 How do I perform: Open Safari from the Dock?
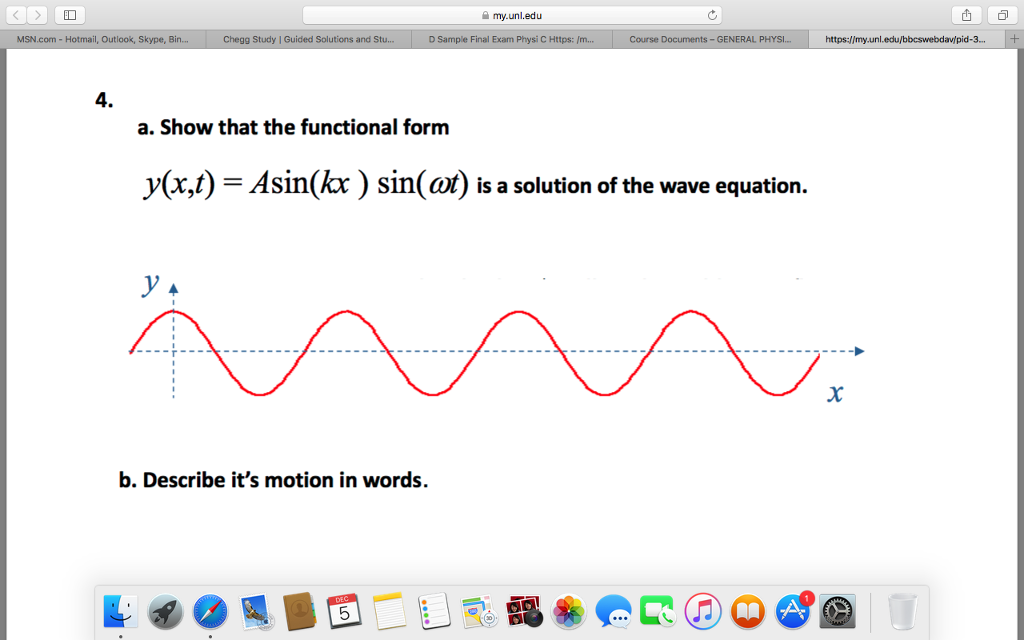tap(211, 611)
